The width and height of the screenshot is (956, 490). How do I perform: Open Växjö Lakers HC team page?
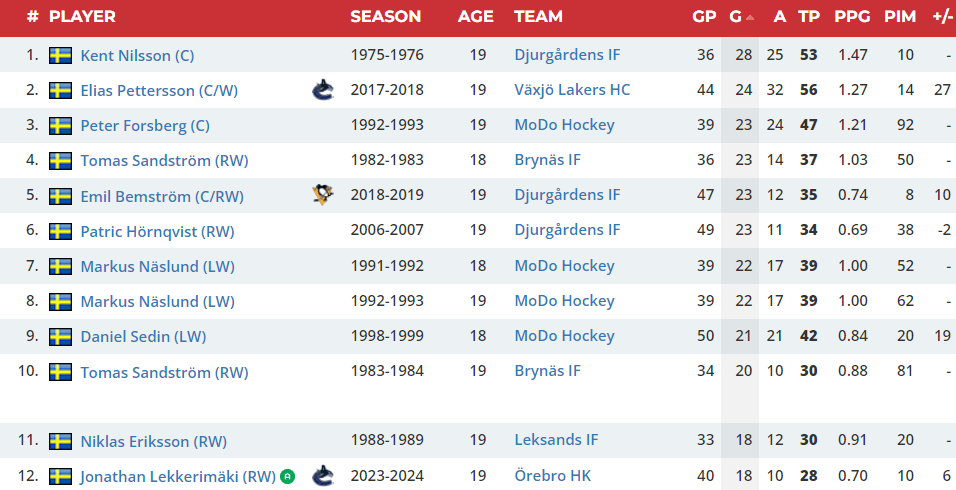coord(572,90)
